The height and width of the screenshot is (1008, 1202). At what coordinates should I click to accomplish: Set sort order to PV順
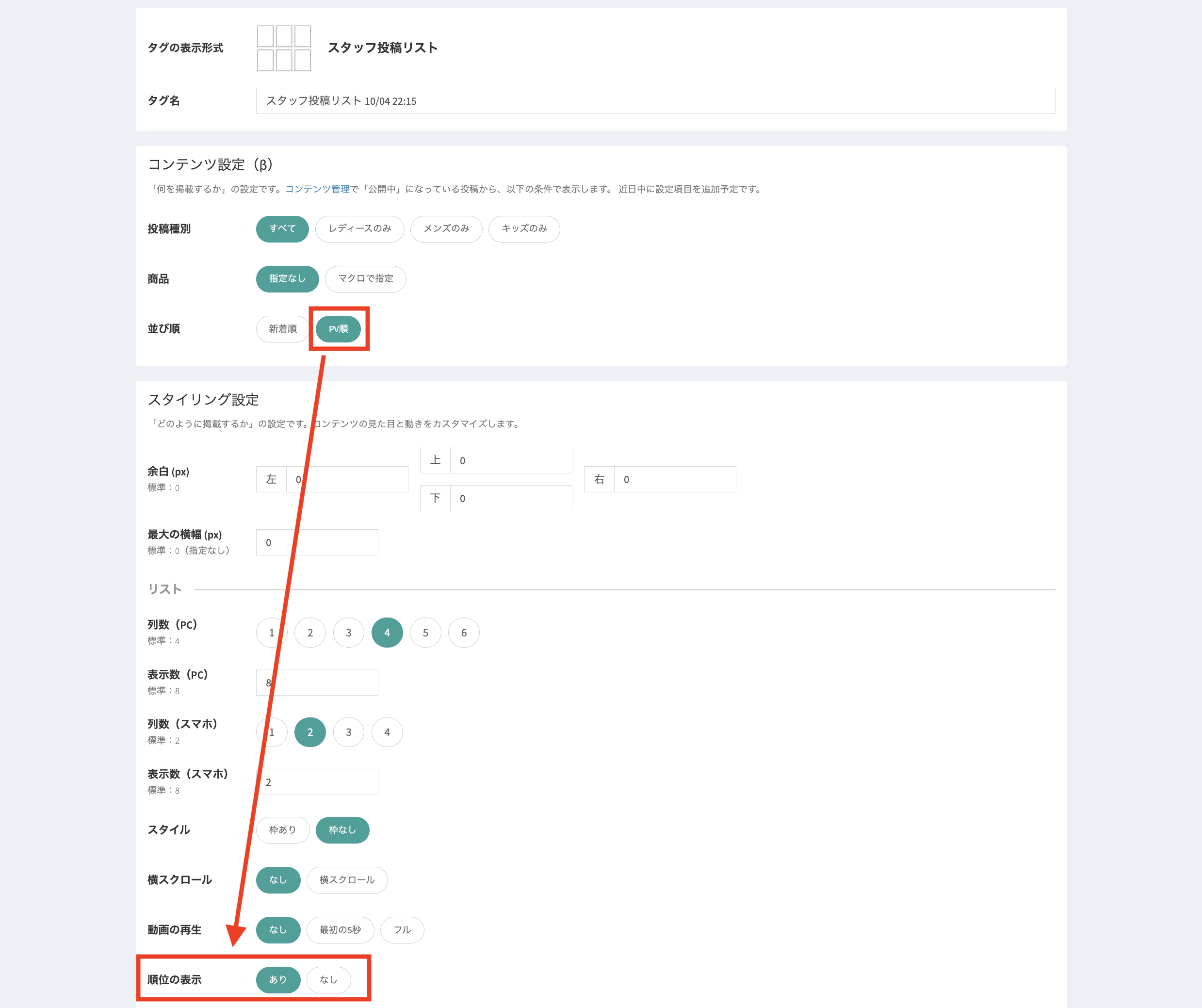tap(338, 329)
